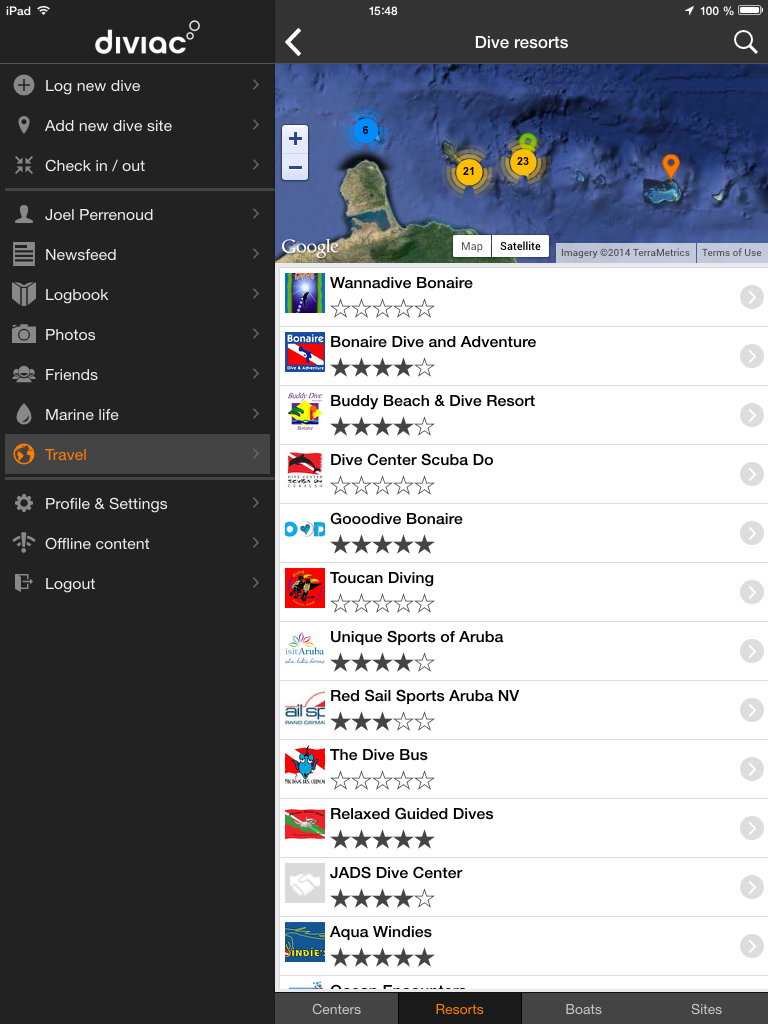The width and height of the screenshot is (768, 1024).
Task: Click the orange Travel globe icon
Action: click(24, 454)
